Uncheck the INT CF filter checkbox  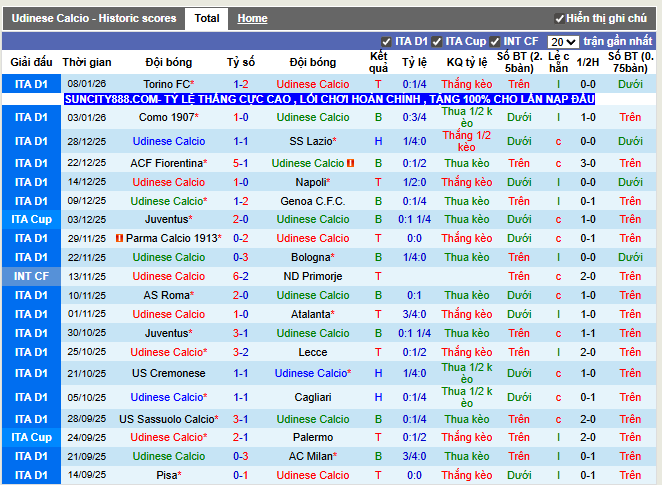tap(494, 42)
